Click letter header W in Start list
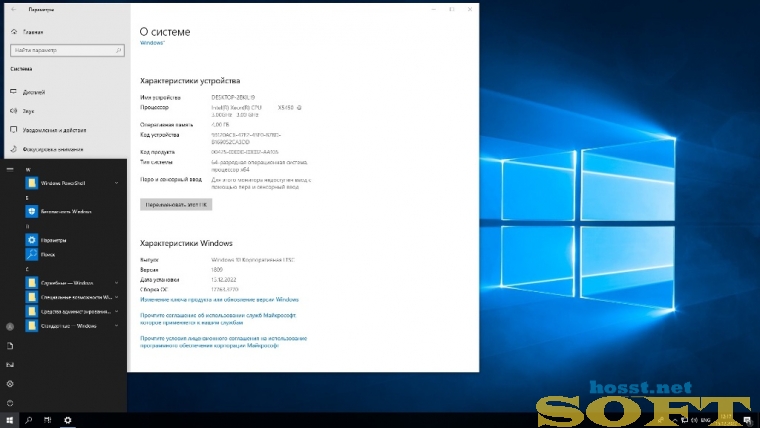Viewport: 760px width, 428px height. click(x=28, y=170)
